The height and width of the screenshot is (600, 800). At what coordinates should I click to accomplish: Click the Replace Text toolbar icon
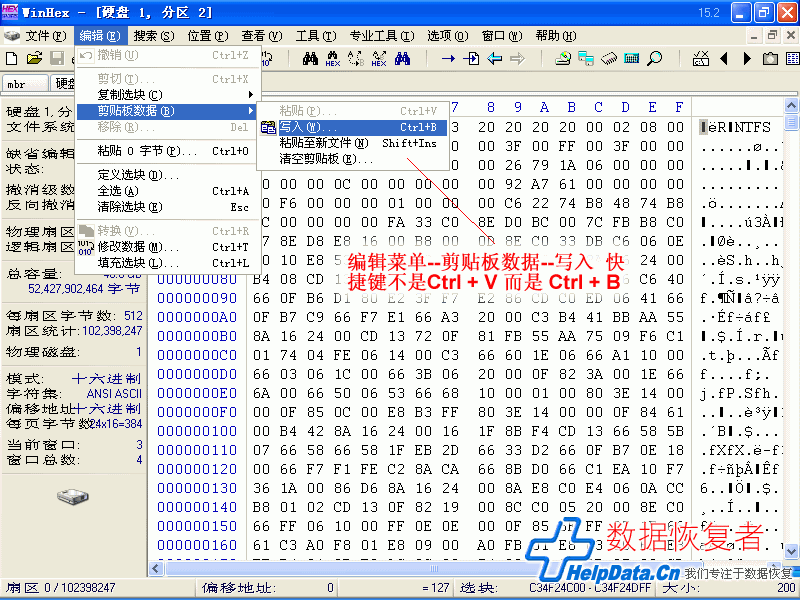356,59
